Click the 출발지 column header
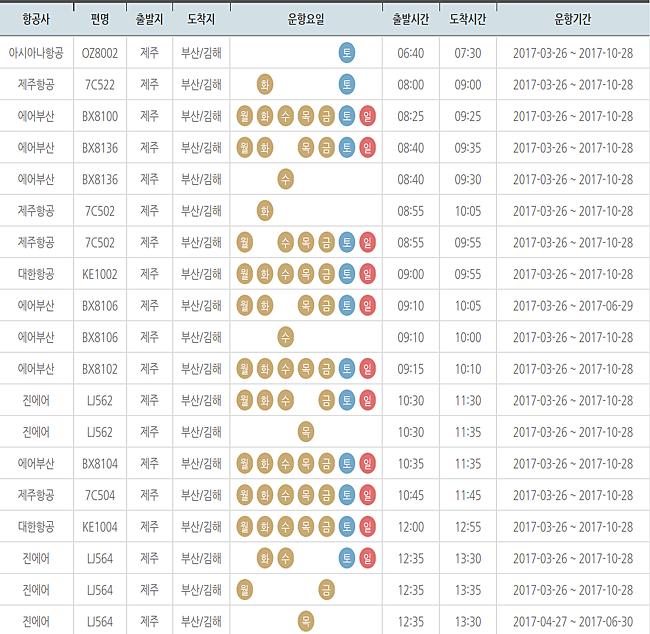The width and height of the screenshot is (650, 634). point(149,19)
